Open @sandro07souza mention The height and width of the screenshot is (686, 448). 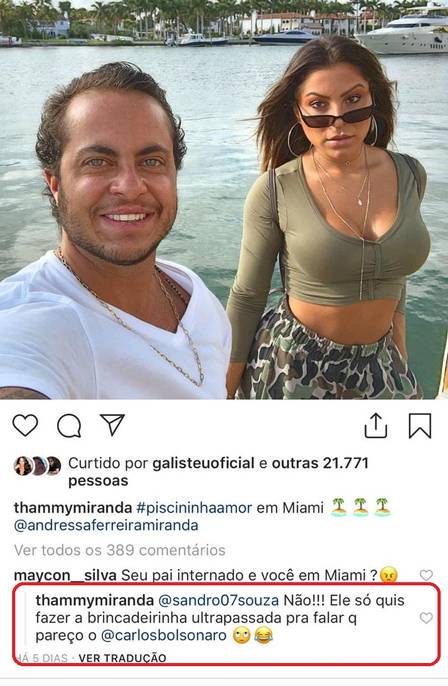(218, 600)
